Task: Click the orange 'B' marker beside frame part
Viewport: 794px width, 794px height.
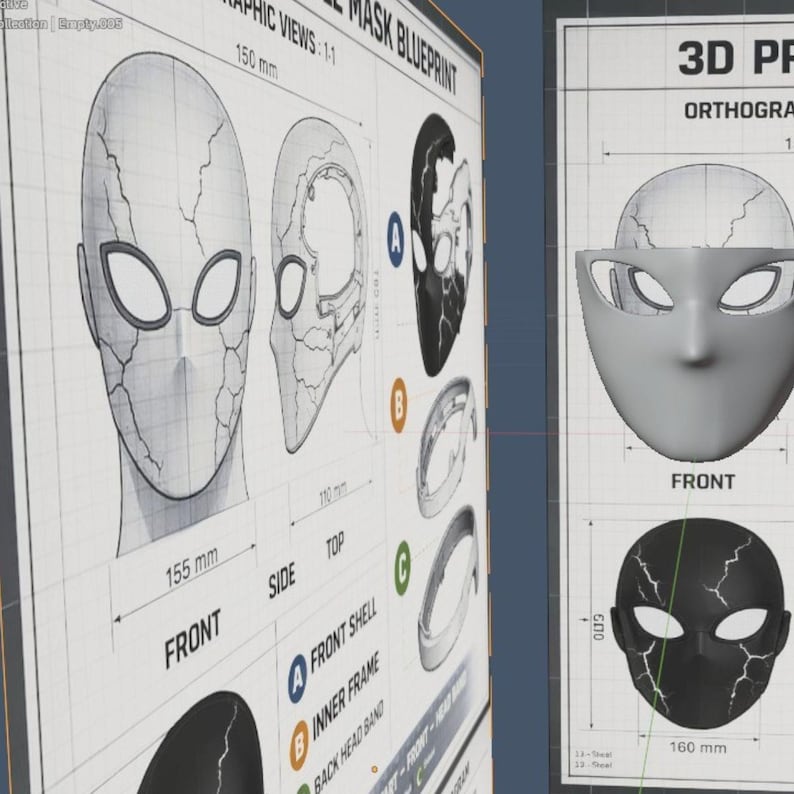Action: coord(399,405)
